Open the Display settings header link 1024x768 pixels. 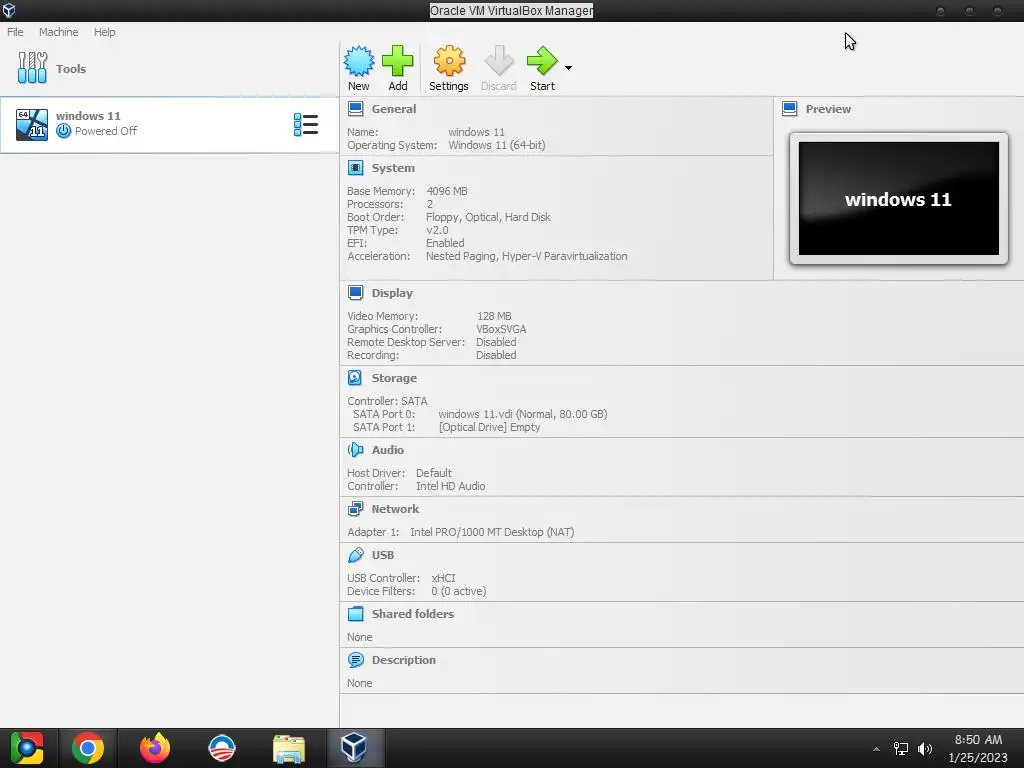click(x=392, y=293)
